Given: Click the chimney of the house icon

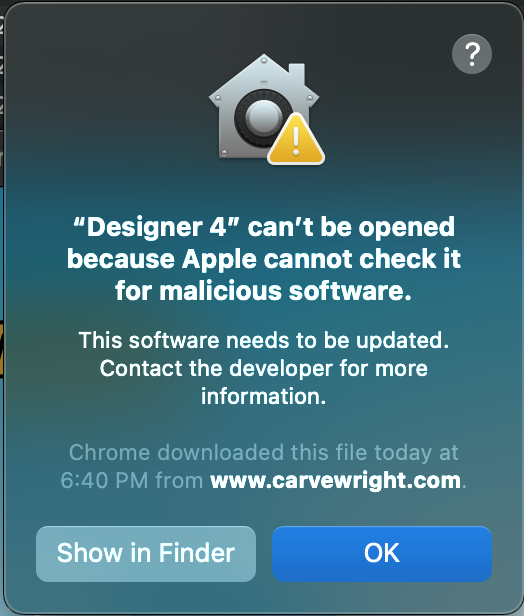Looking at the screenshot, I should (x=297, y=72).
